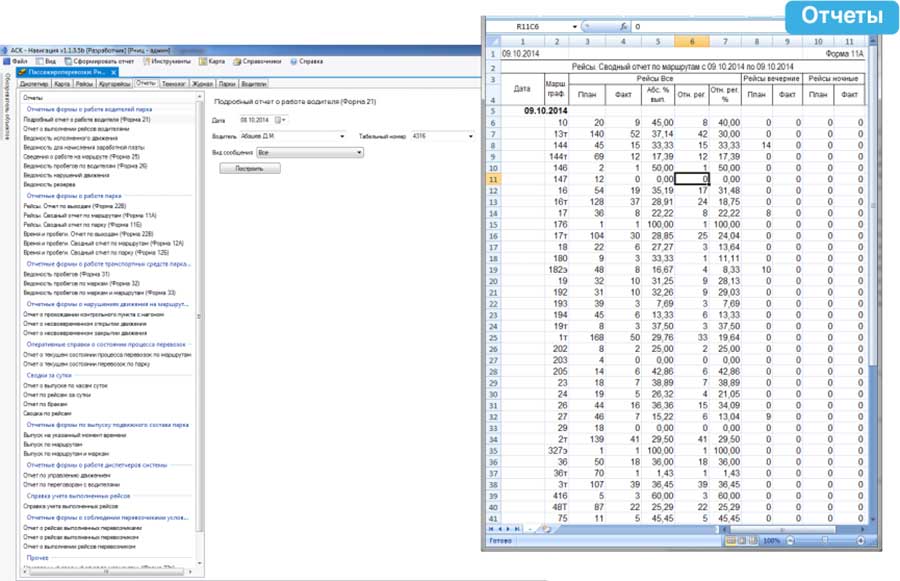
Task: Switch to the Рейсы tab
Action: pos(83,85)
